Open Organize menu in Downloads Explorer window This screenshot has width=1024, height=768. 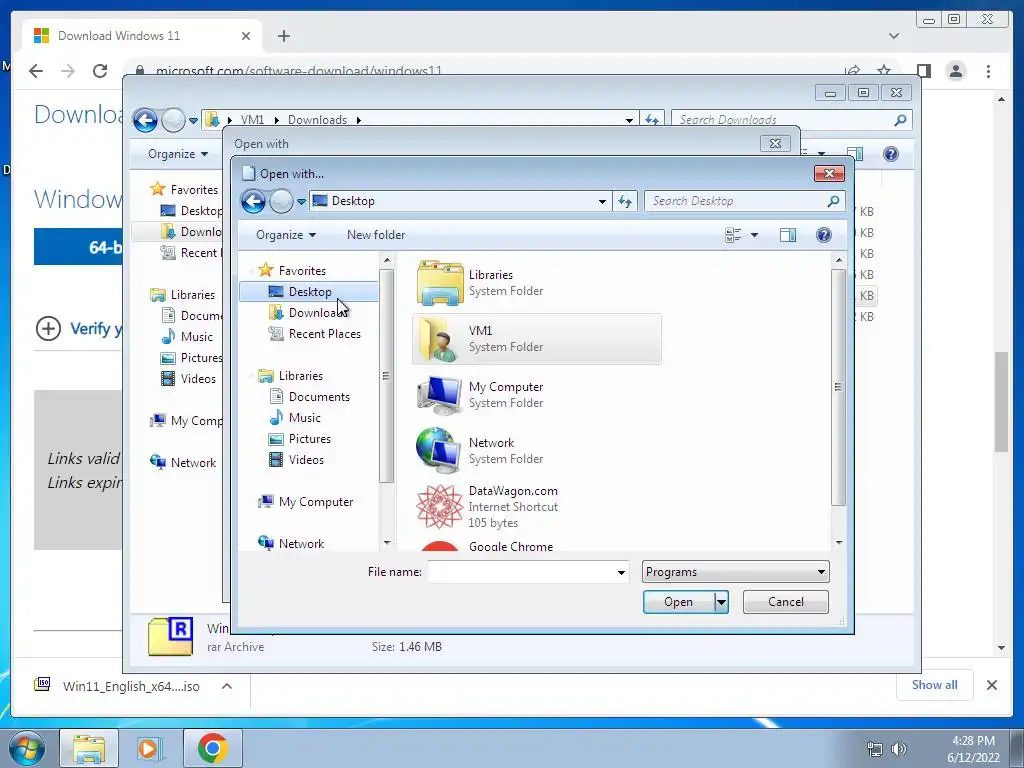tap(178, 154)
